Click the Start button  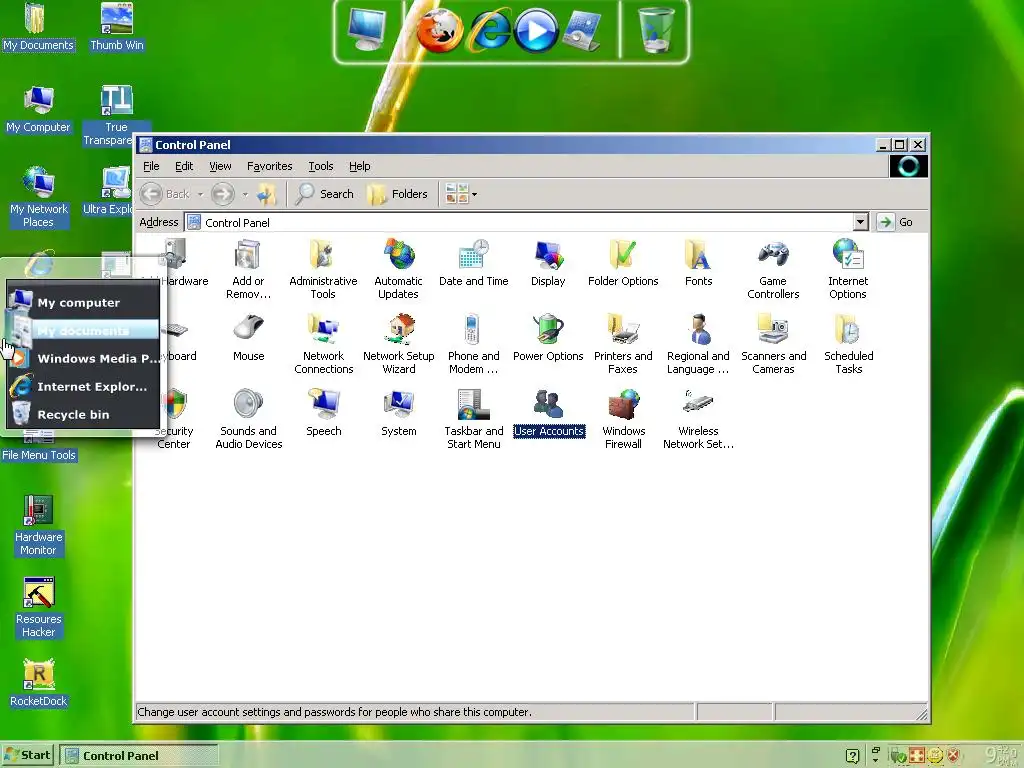[27, 756]
